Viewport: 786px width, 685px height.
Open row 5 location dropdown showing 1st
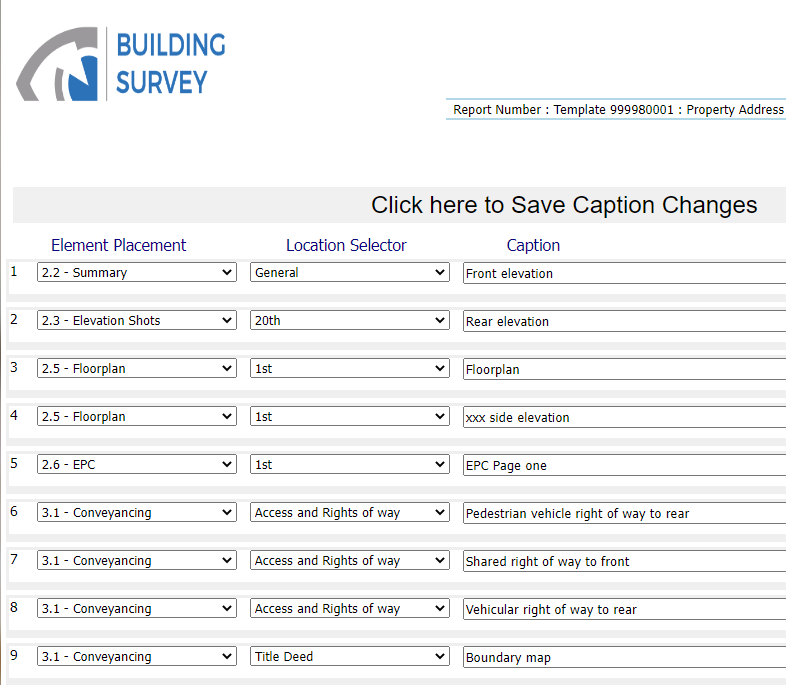coord(349,465)
